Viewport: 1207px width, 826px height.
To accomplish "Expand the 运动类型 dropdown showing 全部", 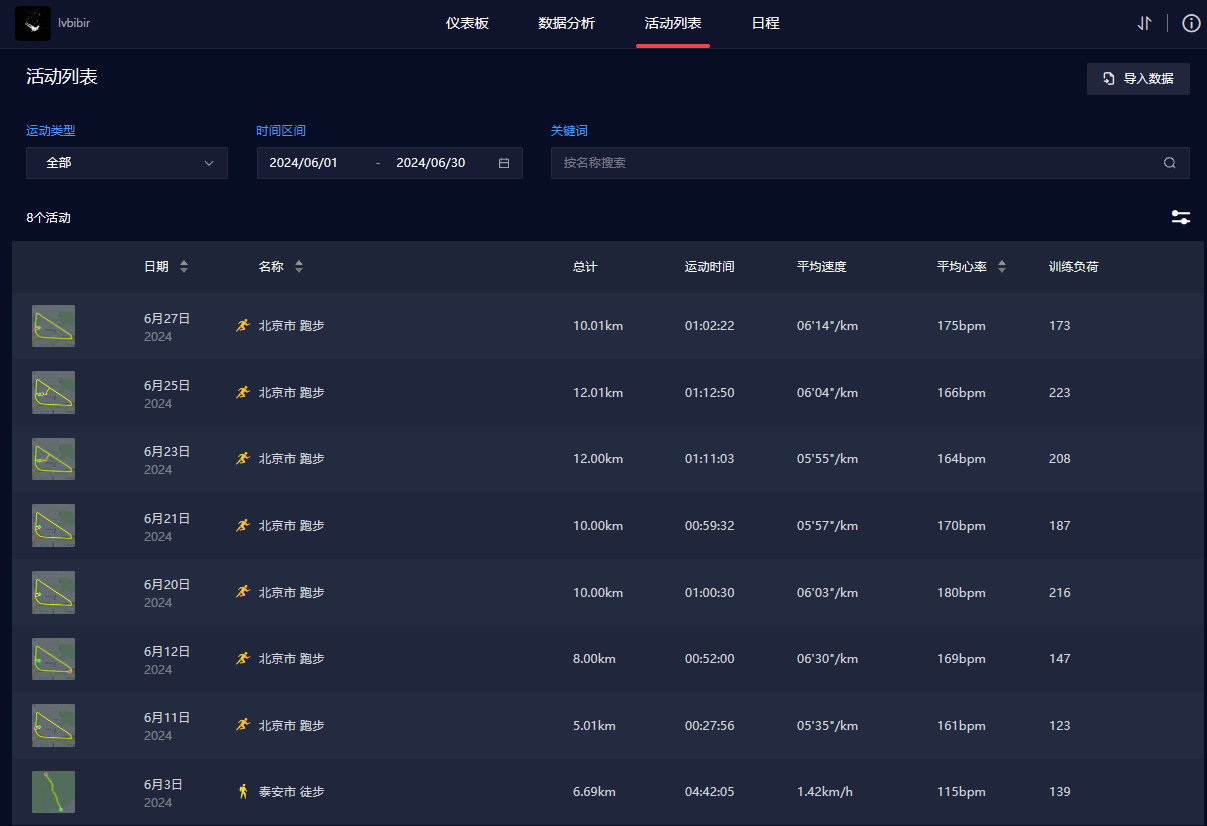I will 127,163.
